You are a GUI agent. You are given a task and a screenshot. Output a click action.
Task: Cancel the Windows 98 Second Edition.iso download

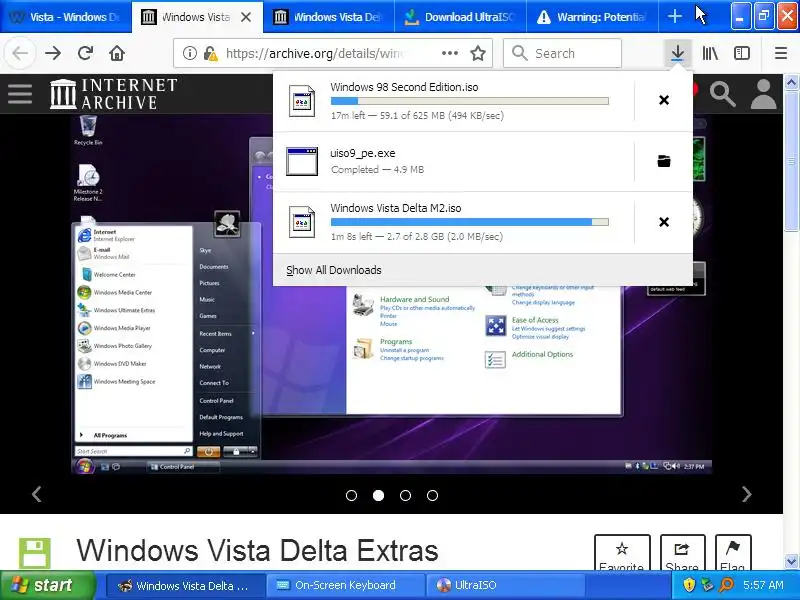[x=664, y=100]
